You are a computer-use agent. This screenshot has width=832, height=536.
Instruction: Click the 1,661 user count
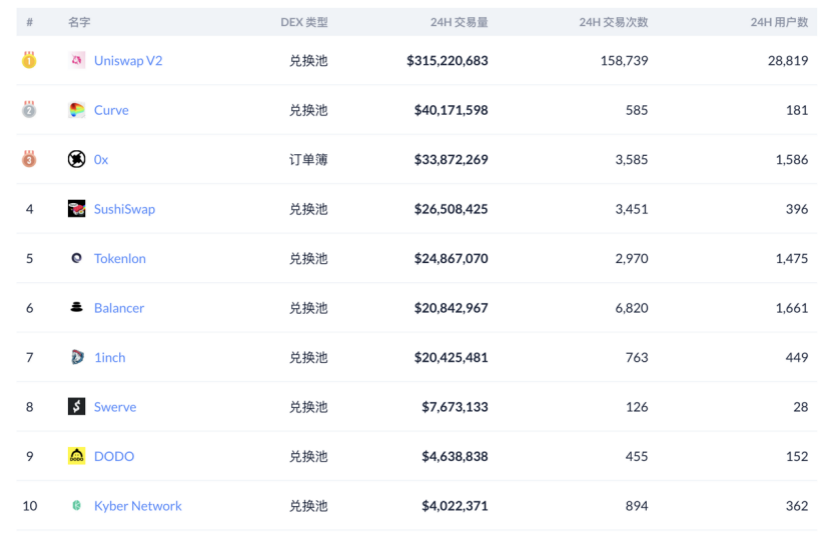[792, 308]
